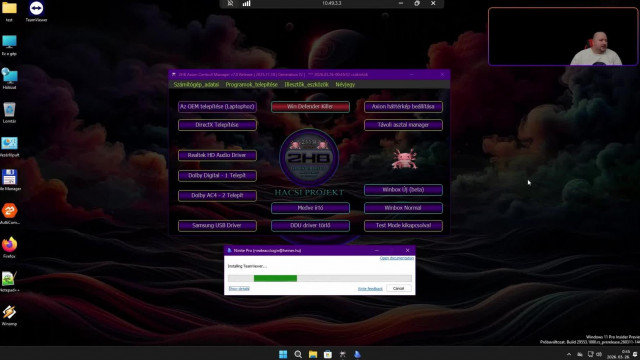Switch to the 2HB manager taskbar icon
This screenshot has width=640, height=360.
[343, 354]
